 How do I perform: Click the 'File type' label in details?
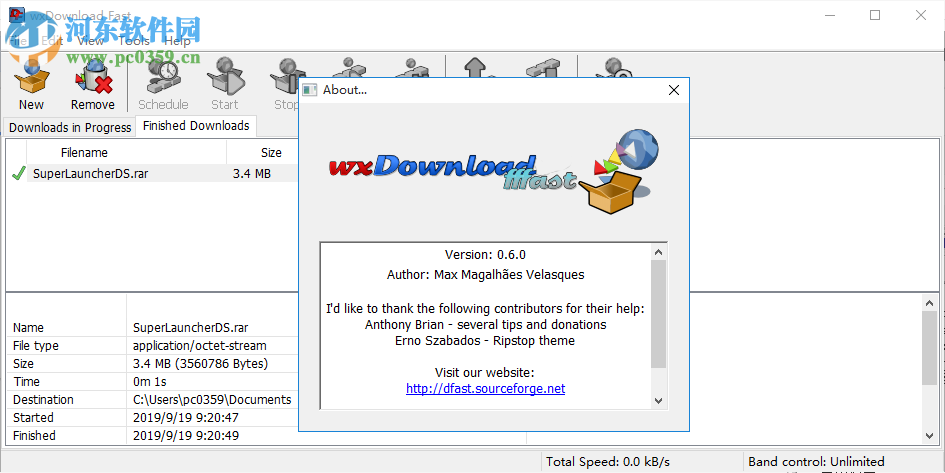pyautogui.click(x=36, y=346)
